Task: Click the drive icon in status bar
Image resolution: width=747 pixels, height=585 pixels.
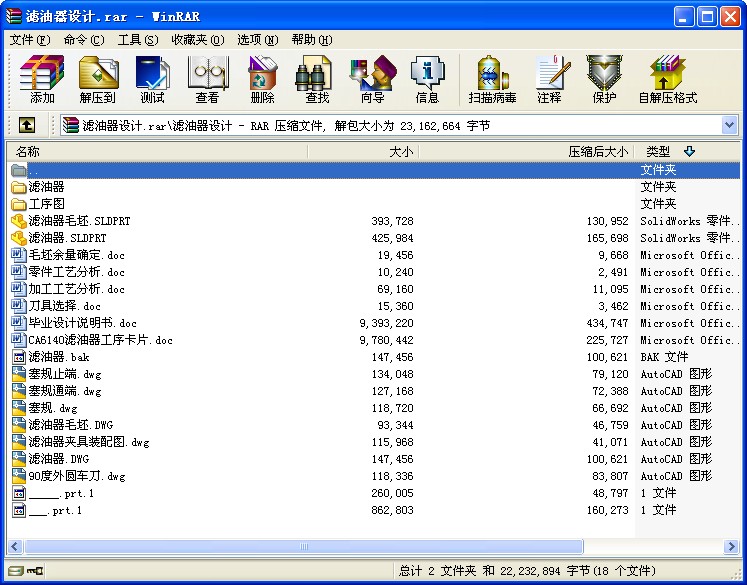Action: pos(16,571)
